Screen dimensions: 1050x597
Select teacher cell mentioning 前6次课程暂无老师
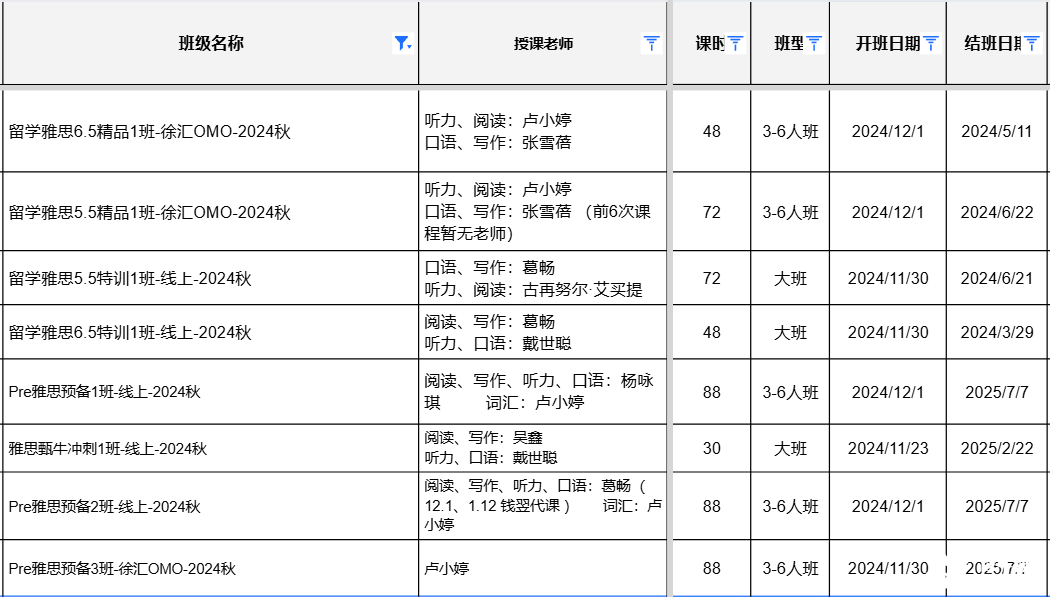543,211
